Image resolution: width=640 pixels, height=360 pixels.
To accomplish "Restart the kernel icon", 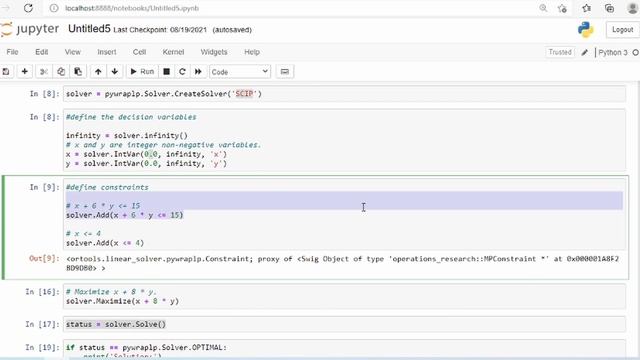I will [182, 72].
